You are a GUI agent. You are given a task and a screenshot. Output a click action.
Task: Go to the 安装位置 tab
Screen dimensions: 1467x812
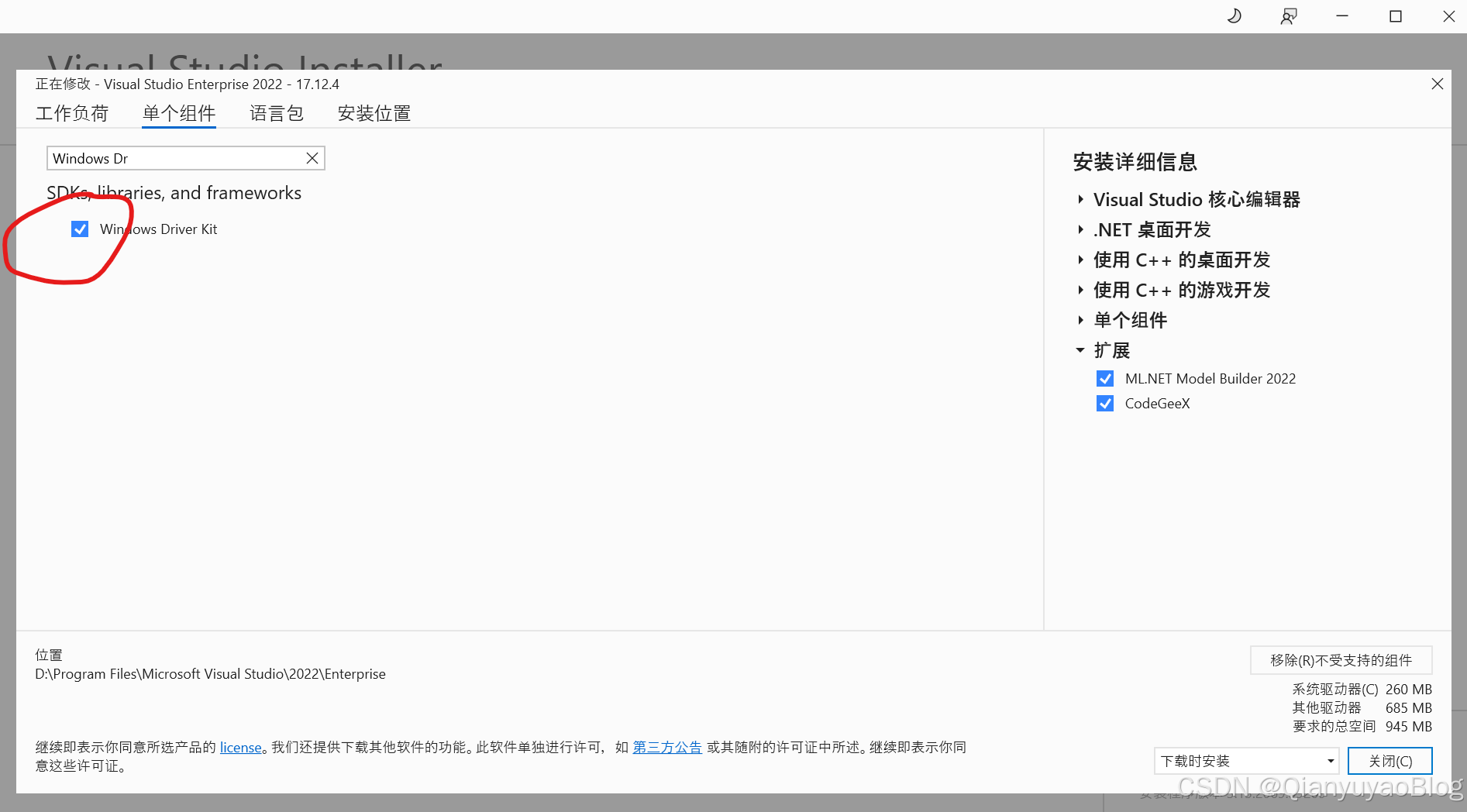[x=374, y=113]
